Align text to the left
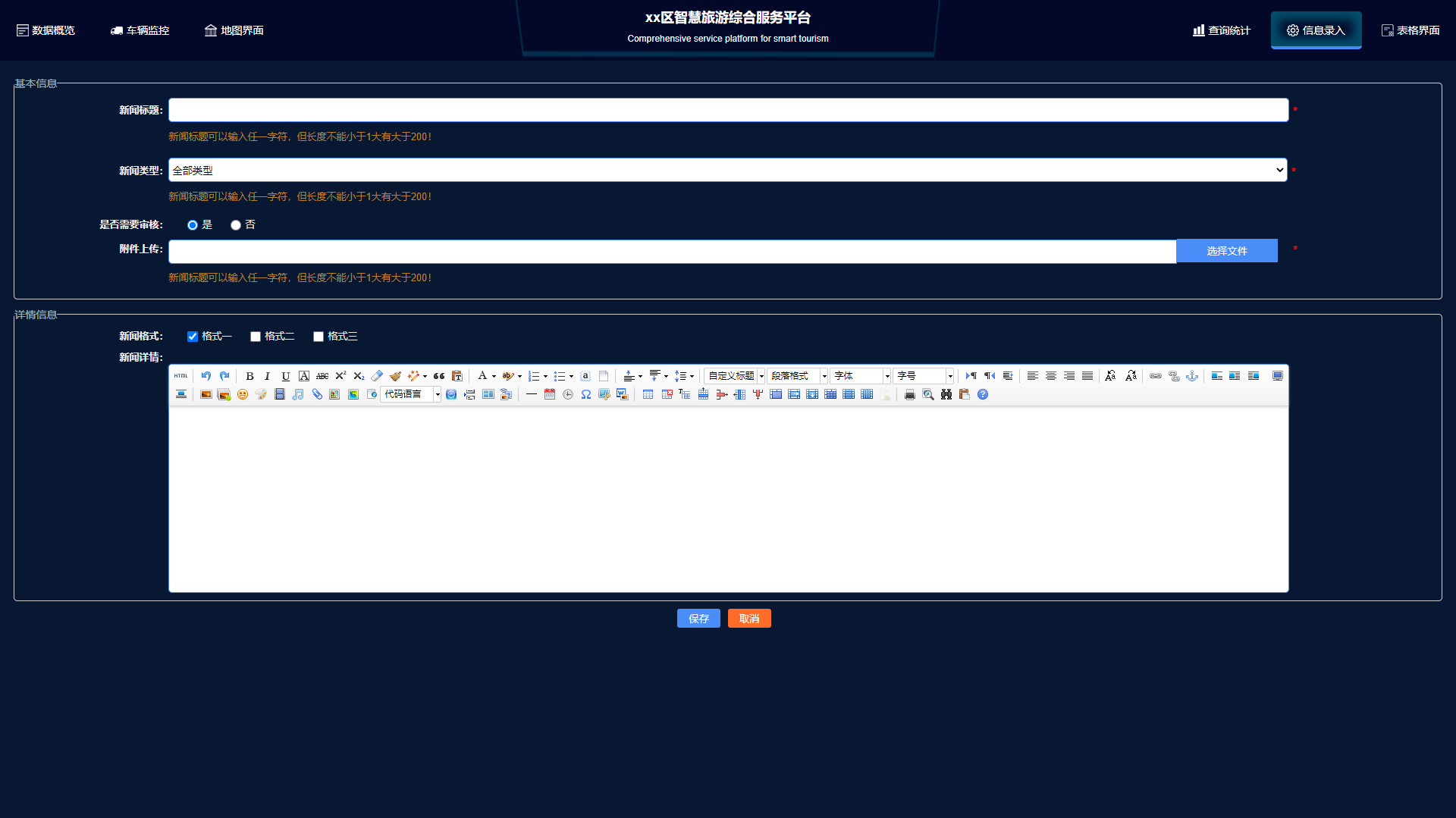 1033,376
